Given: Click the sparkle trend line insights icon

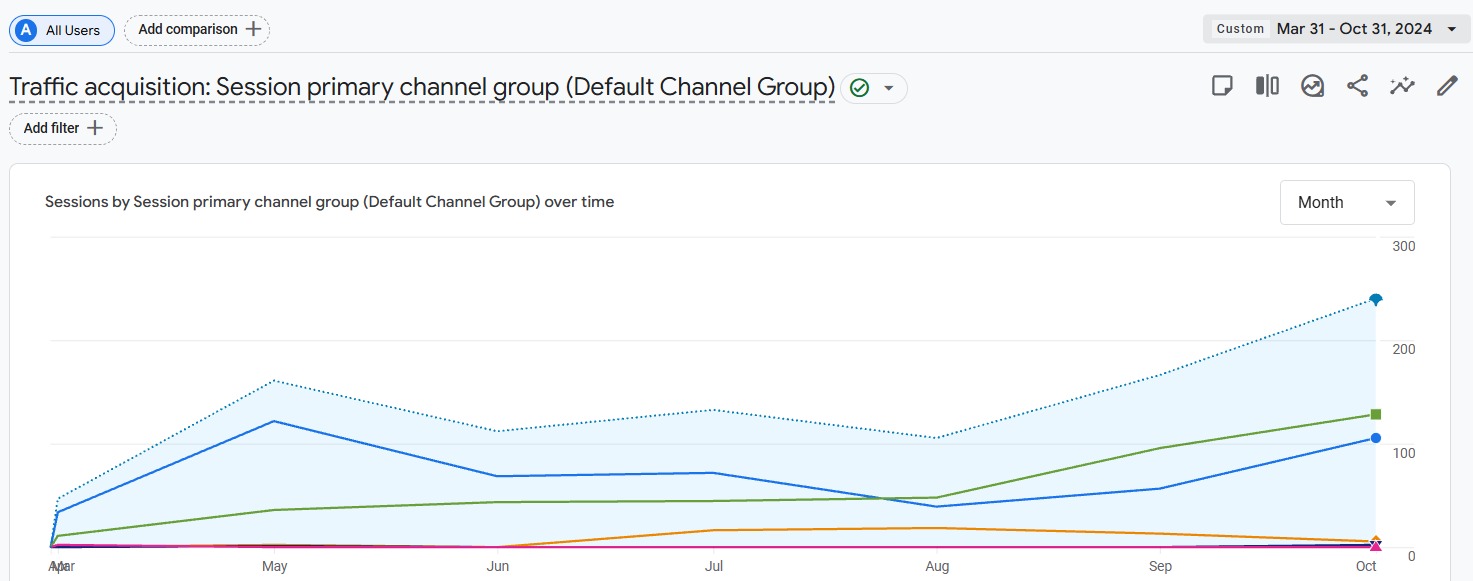Looking at the screenshot, I should coord(1402,86).
